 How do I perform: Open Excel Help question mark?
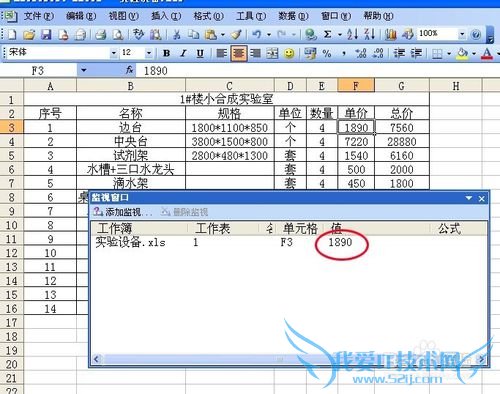(x=476, y=34)
